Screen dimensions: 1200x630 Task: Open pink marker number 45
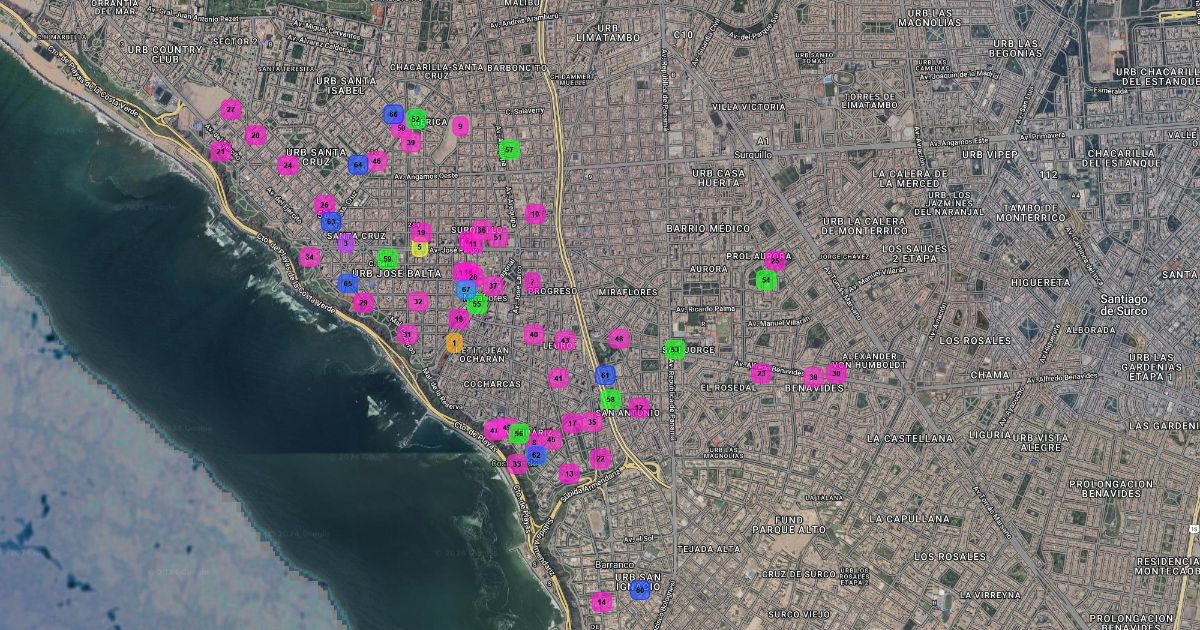[551, 438]
